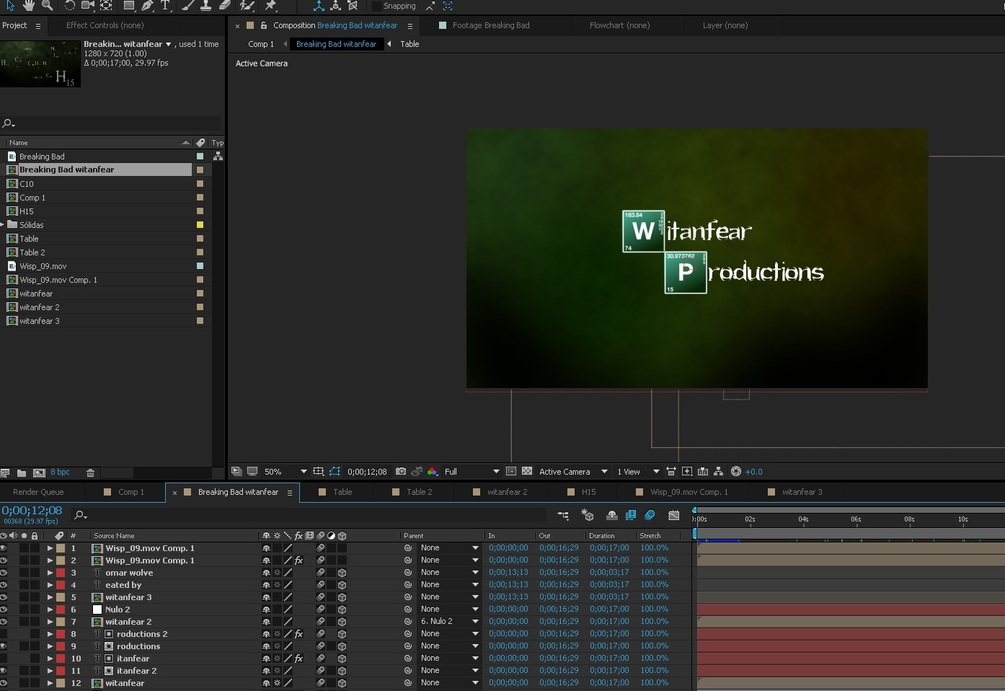Click the Project panel search field
This screenshot has width=1005, height=691.
pos(112,123)
